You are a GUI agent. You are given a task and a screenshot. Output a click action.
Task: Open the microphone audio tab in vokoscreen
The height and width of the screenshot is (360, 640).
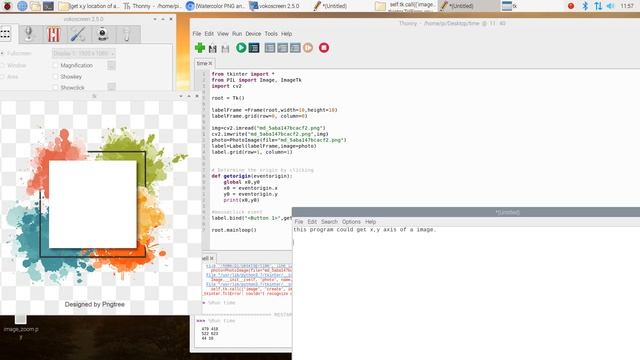click(x=29, y=34)
